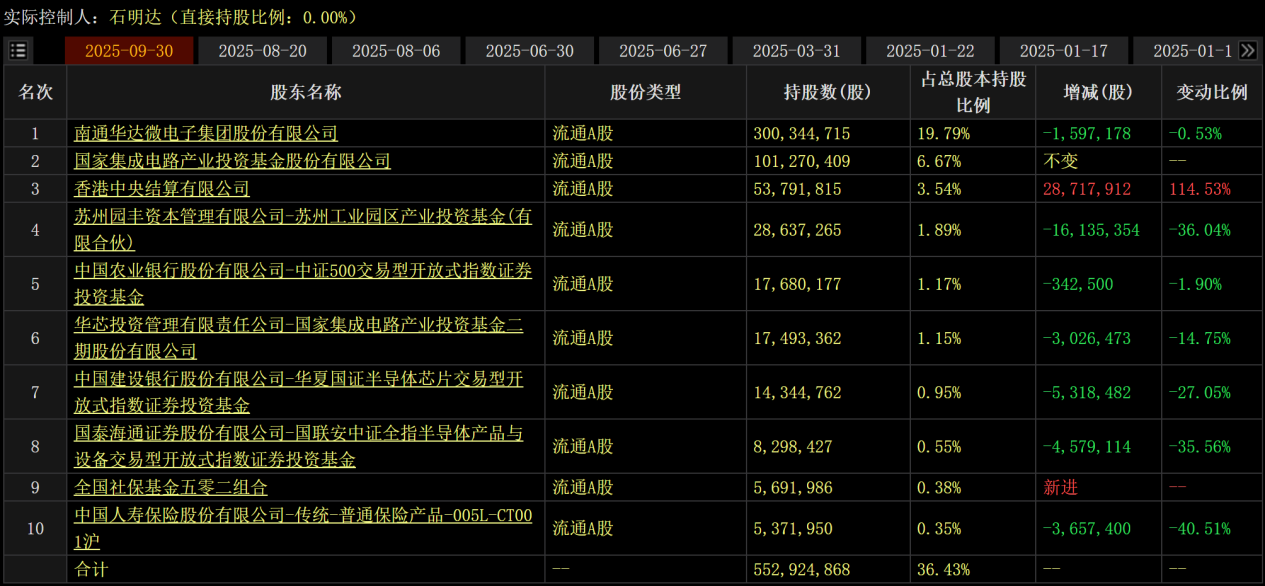Switch to the 2025-08-06 date tab
The height and width of the screenshot is (586, 1265).
click(396, 51)
